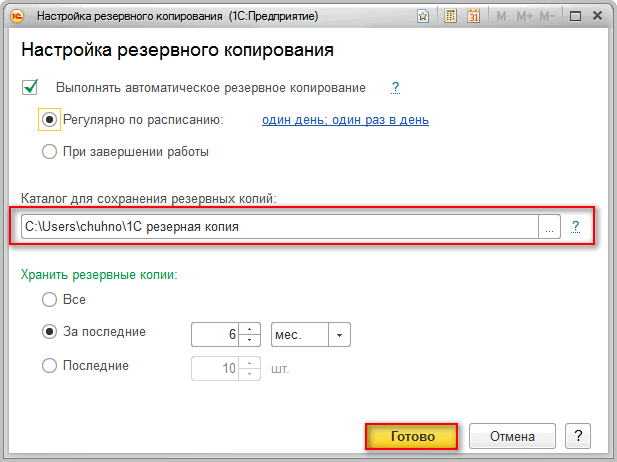This screenshot has height=462, width=617.
Task: Toggle automatic backup checkbox
Action: 30,87
